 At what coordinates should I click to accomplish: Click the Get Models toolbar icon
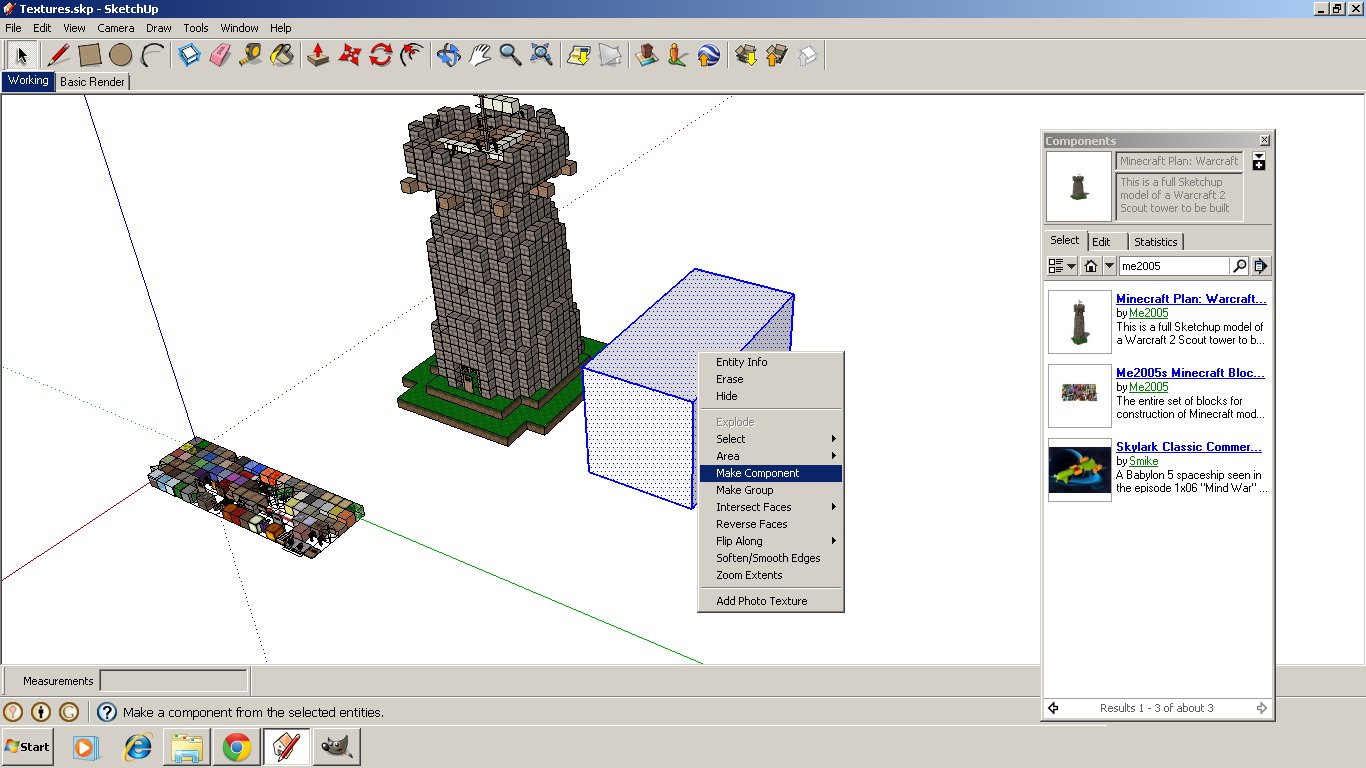[745, 55]
